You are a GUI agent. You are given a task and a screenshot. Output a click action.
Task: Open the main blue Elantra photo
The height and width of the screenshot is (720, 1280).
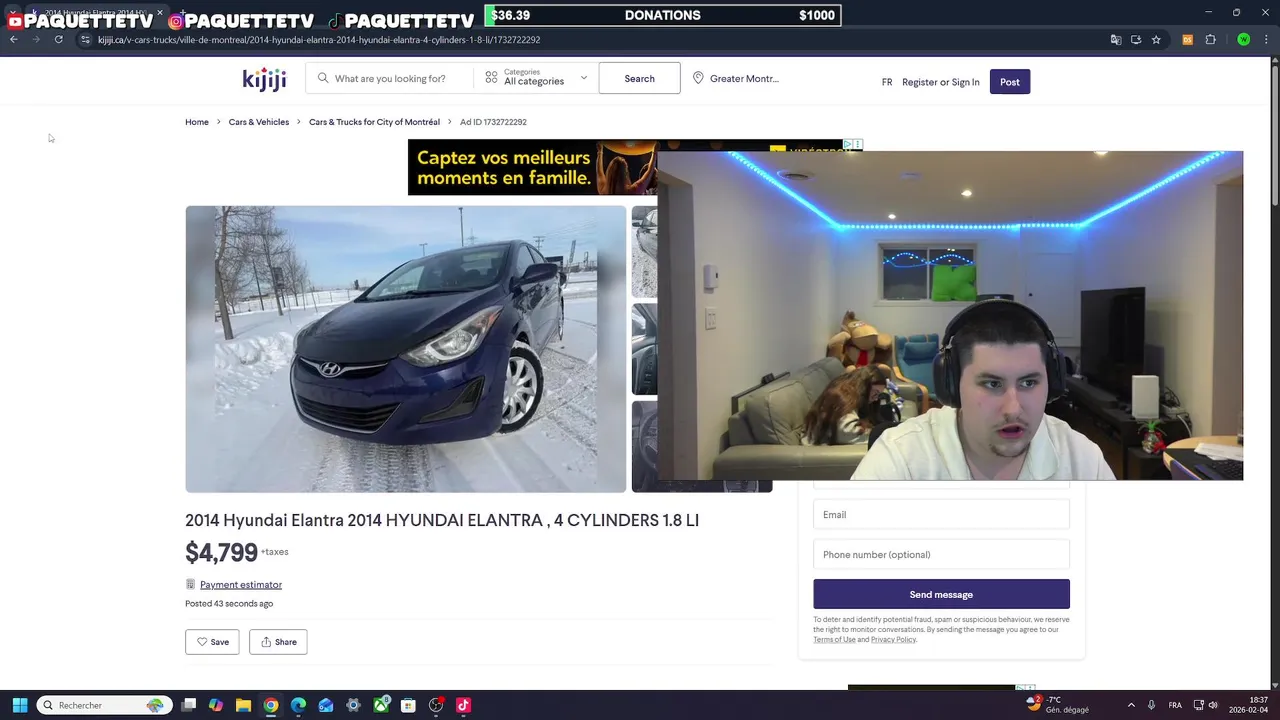coord(406,349)
